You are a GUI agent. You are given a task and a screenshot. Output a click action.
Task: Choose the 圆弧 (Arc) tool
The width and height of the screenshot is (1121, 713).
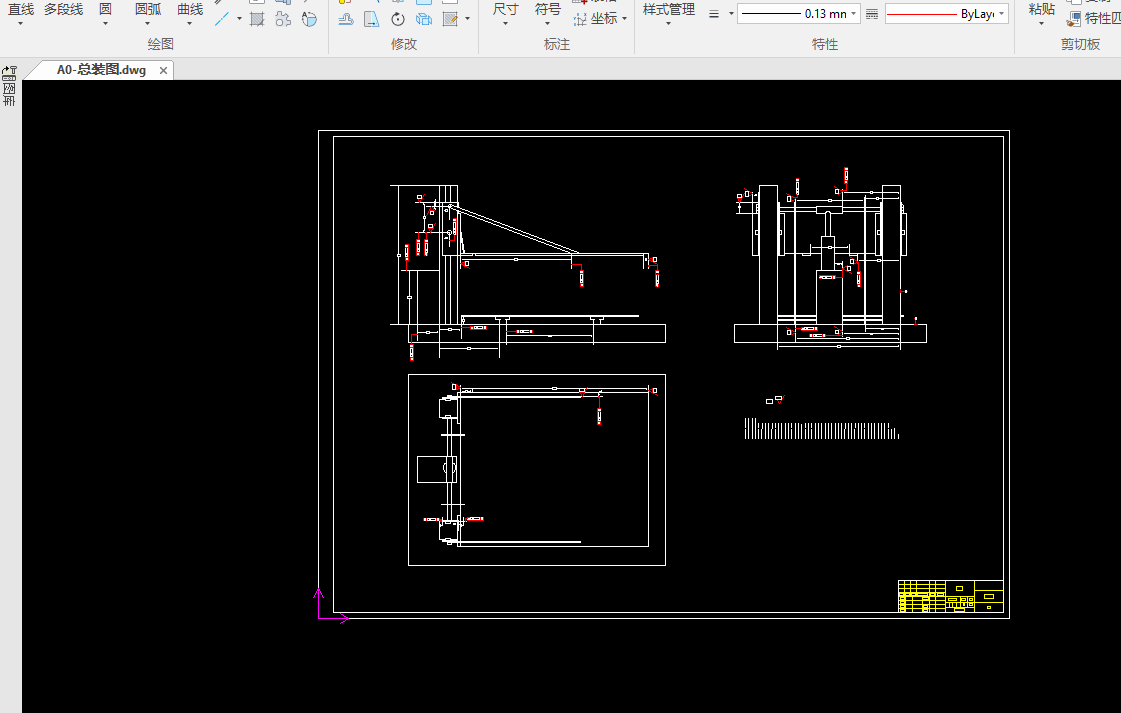pyautogui.click(x=147, y=9)
